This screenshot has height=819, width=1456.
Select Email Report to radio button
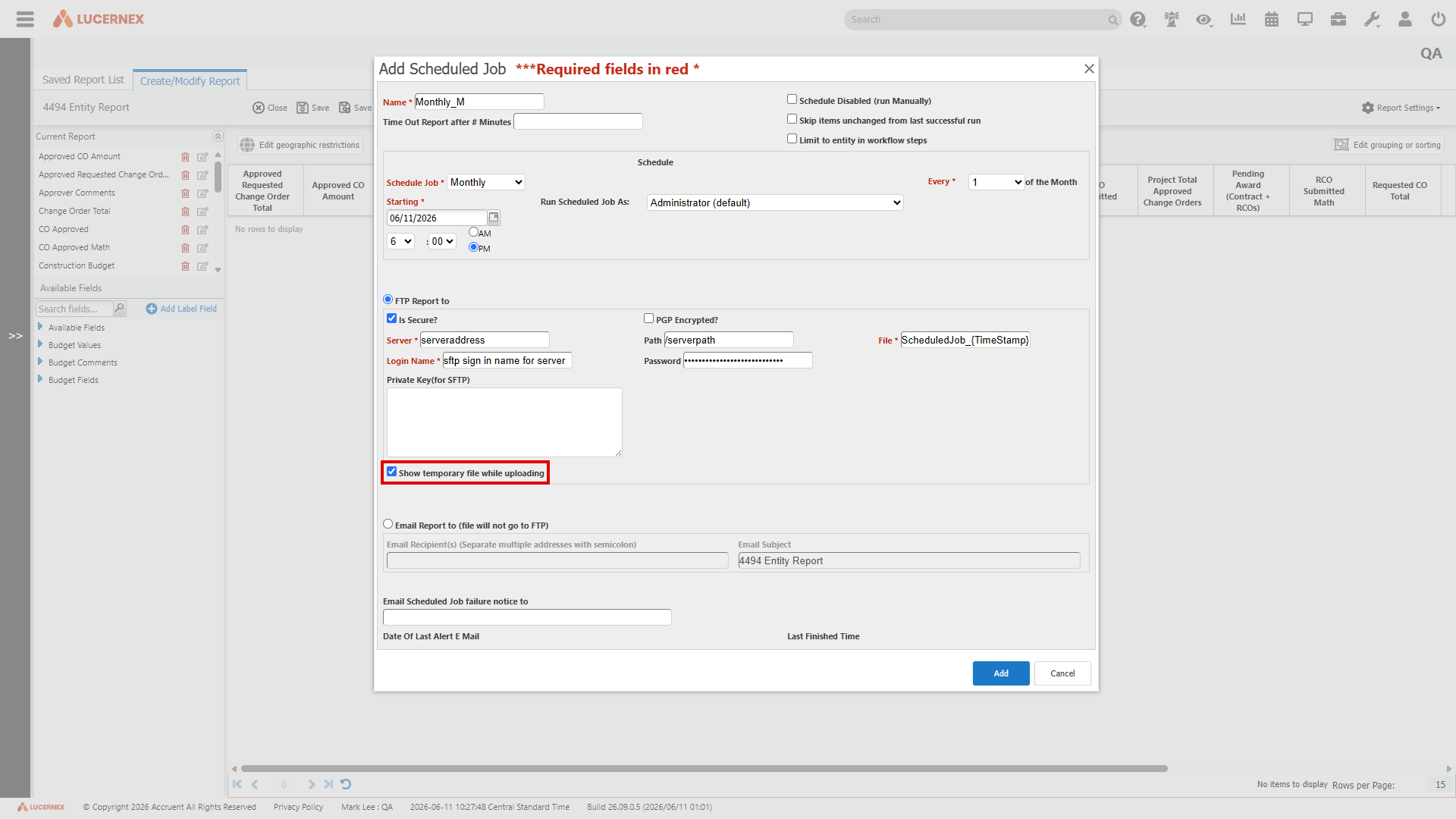click(x=388, y=524)
